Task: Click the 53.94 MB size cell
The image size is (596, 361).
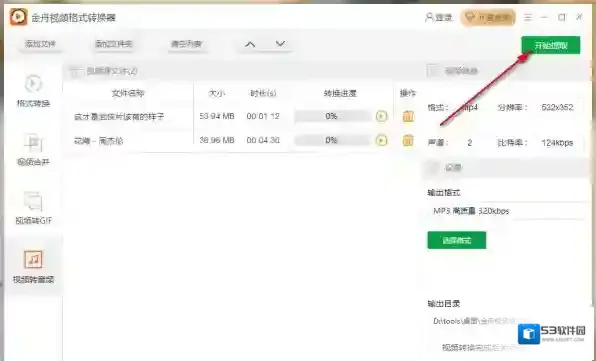Action: 217,116
